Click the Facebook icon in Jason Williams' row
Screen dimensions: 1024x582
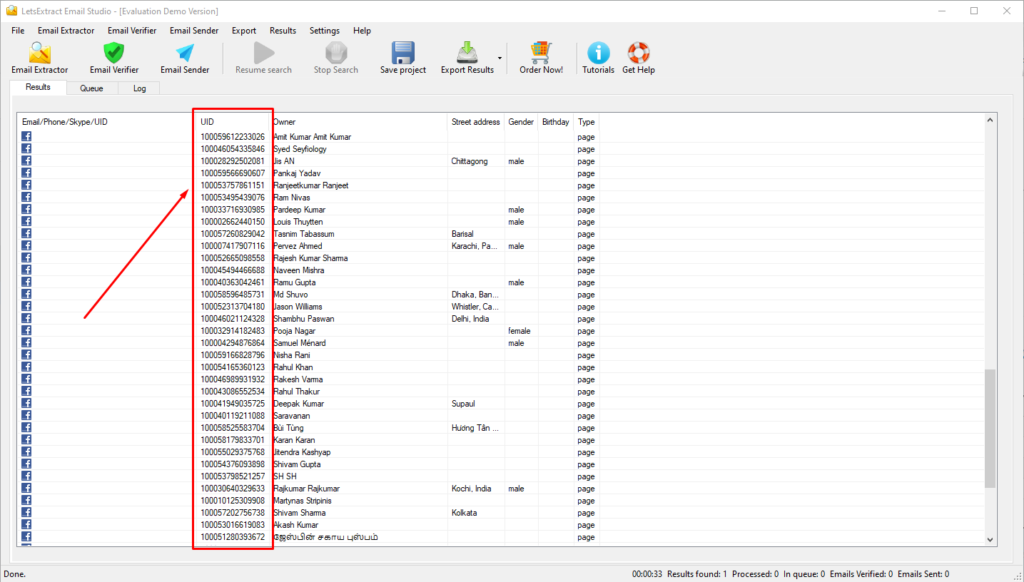point(26,306)
